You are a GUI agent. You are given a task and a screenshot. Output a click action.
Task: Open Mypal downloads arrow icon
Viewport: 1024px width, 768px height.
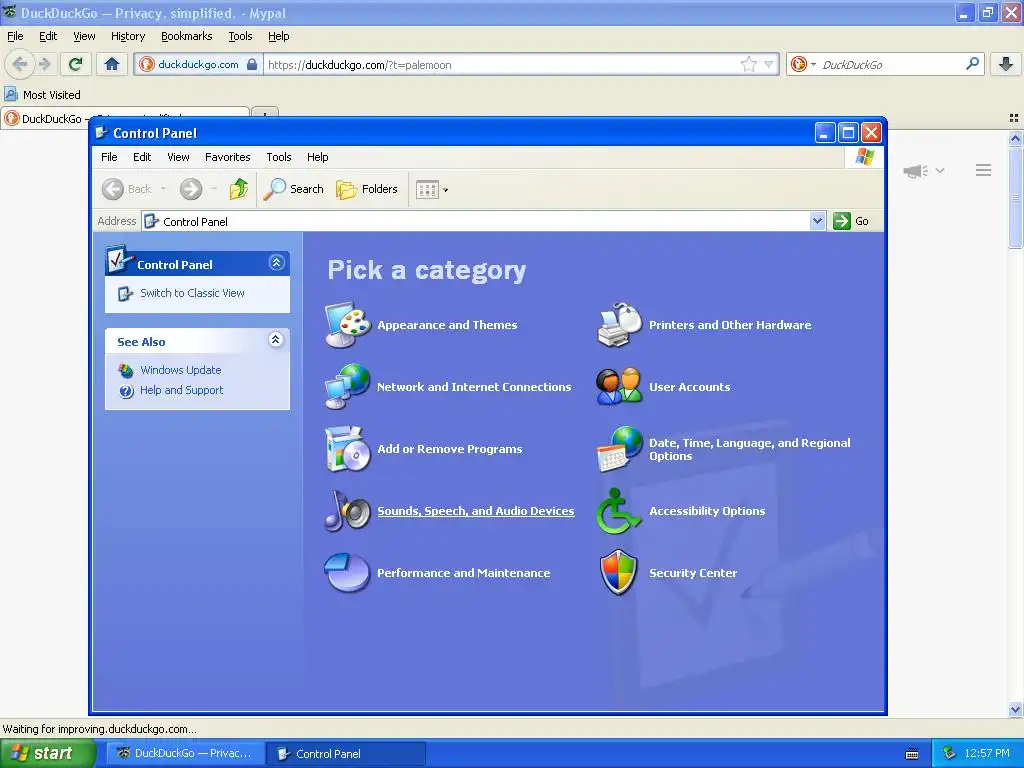point(1006,64)
